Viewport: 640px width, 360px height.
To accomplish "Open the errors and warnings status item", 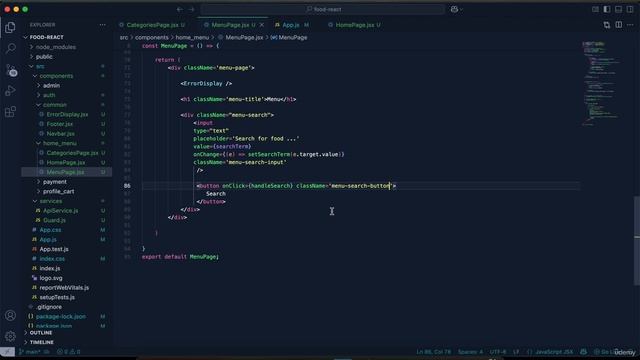I will [x=69, y=351].
